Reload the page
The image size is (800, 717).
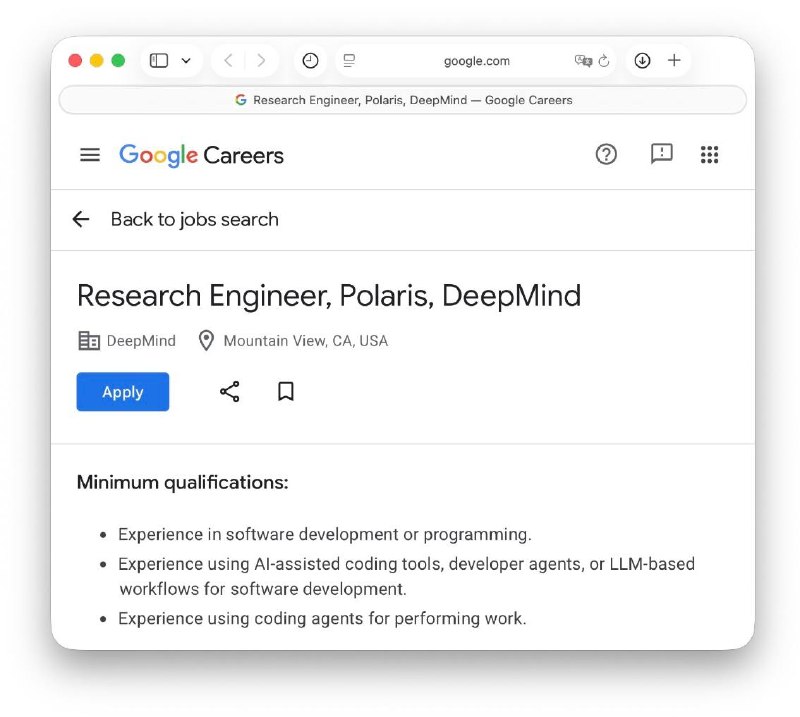[x=604, y=61]
